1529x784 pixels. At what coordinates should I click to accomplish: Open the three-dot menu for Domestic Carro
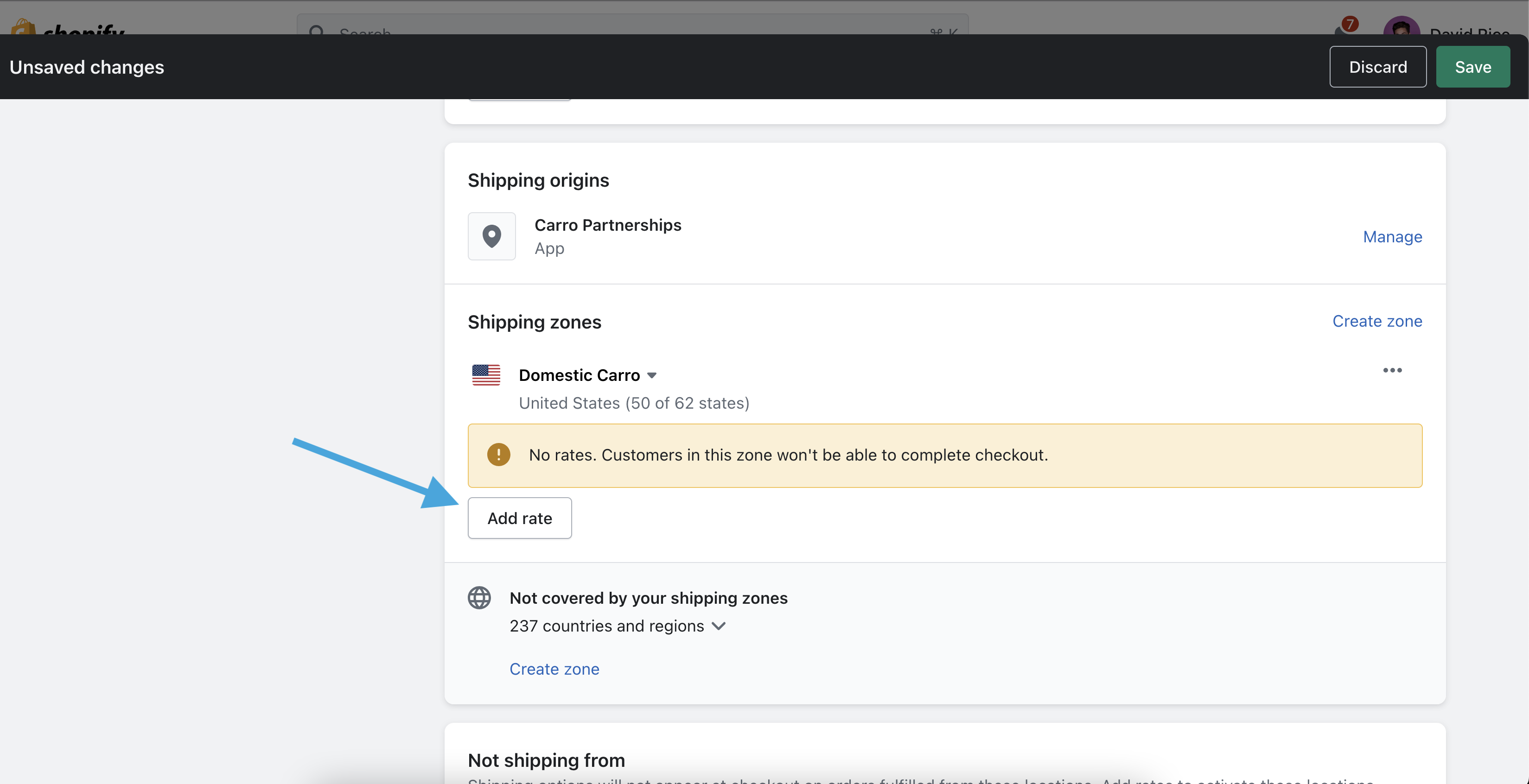coord(1392,370)
